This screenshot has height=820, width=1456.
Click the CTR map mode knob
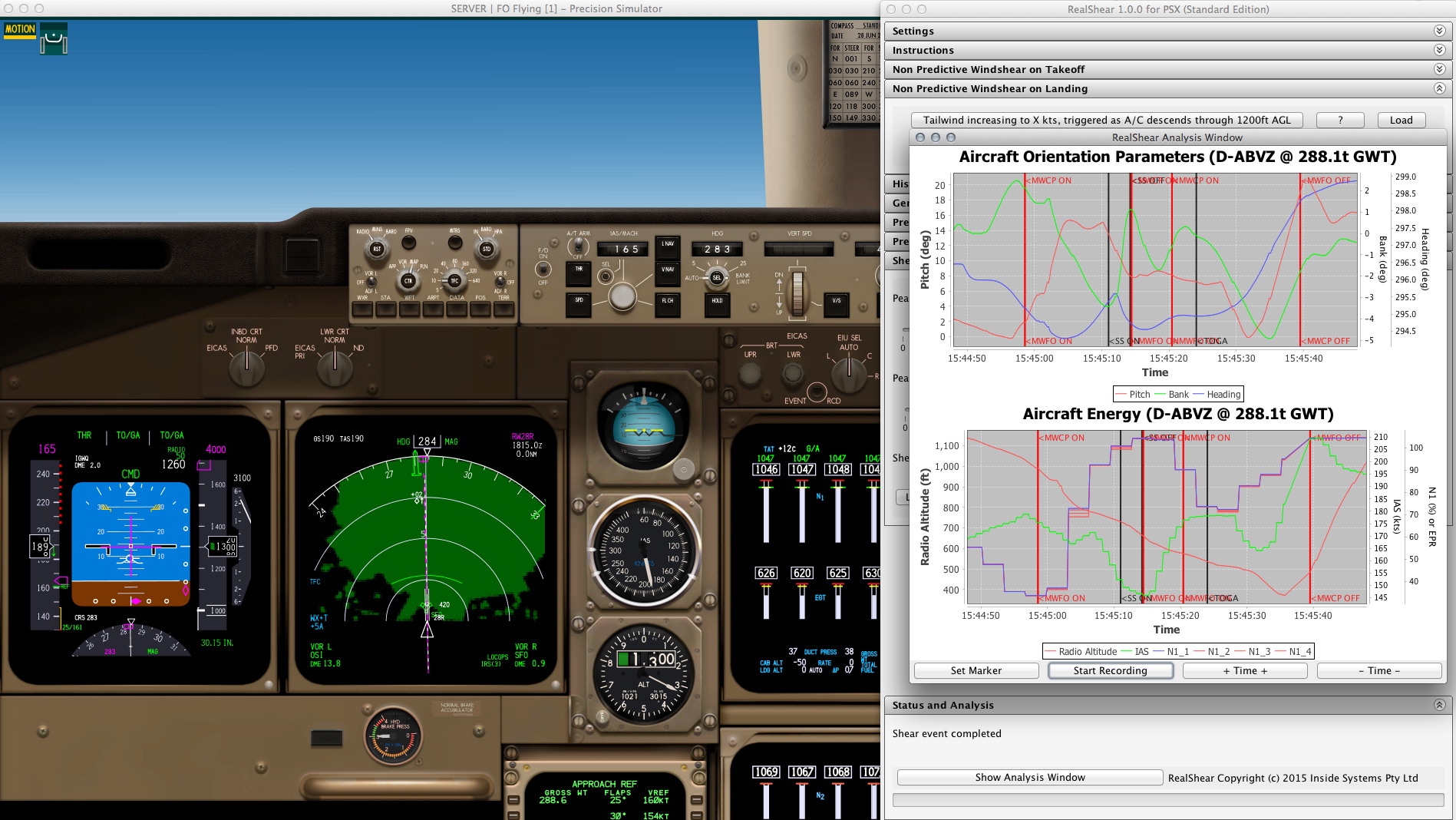[x=408, y=280]
